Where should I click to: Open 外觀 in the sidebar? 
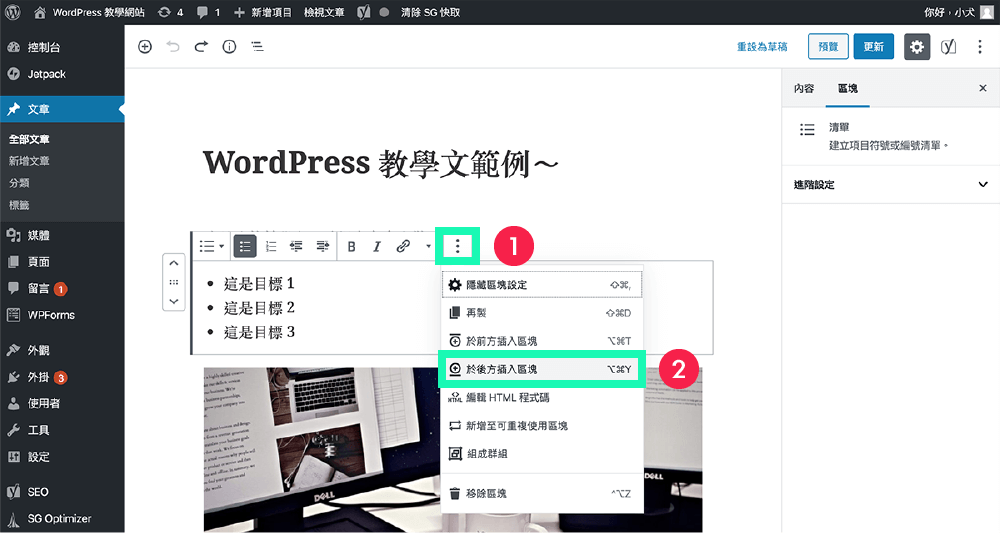62,350
